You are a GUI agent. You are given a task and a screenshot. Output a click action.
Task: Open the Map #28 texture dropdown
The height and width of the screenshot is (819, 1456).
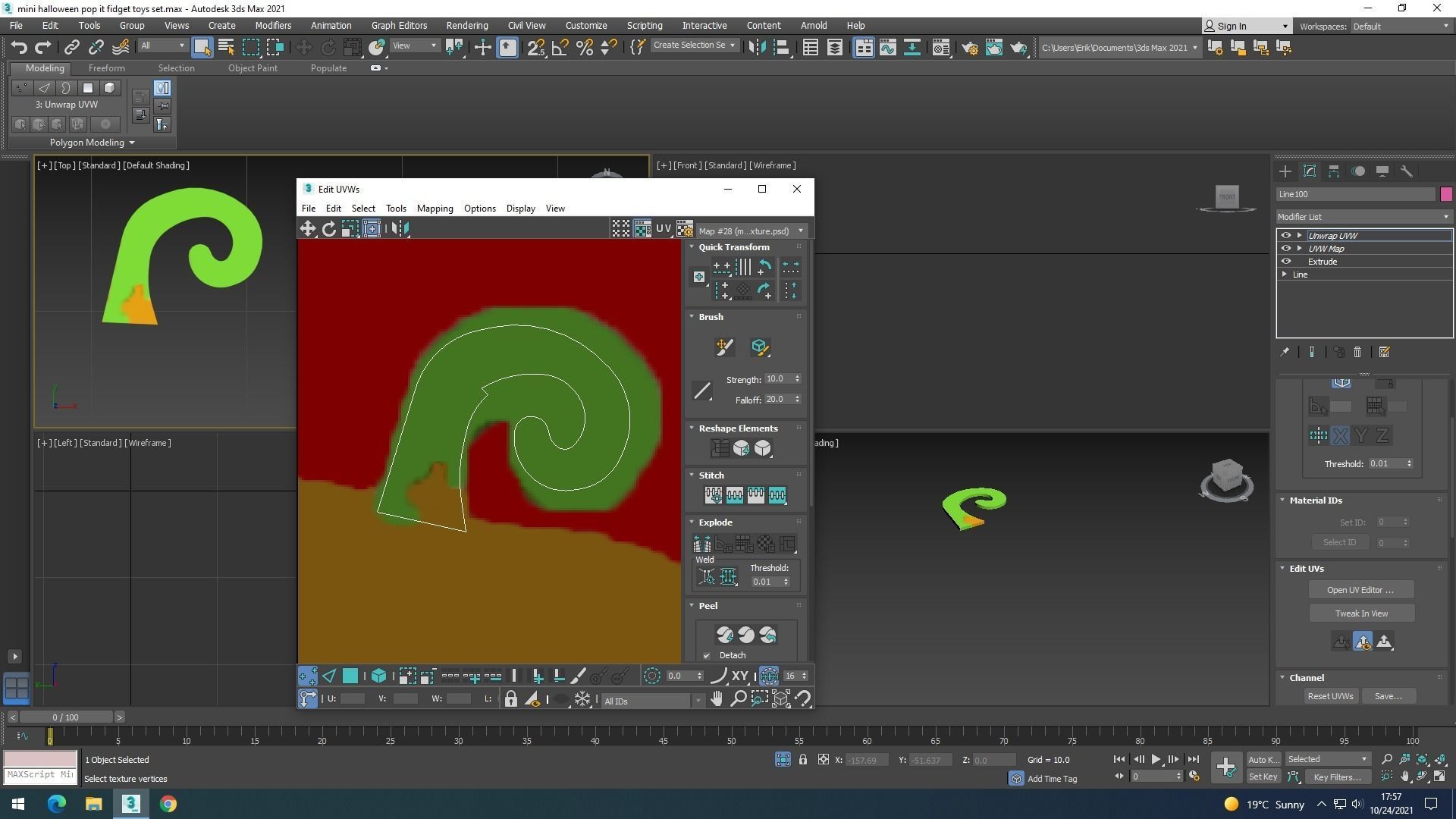click(x=751, y=231)
